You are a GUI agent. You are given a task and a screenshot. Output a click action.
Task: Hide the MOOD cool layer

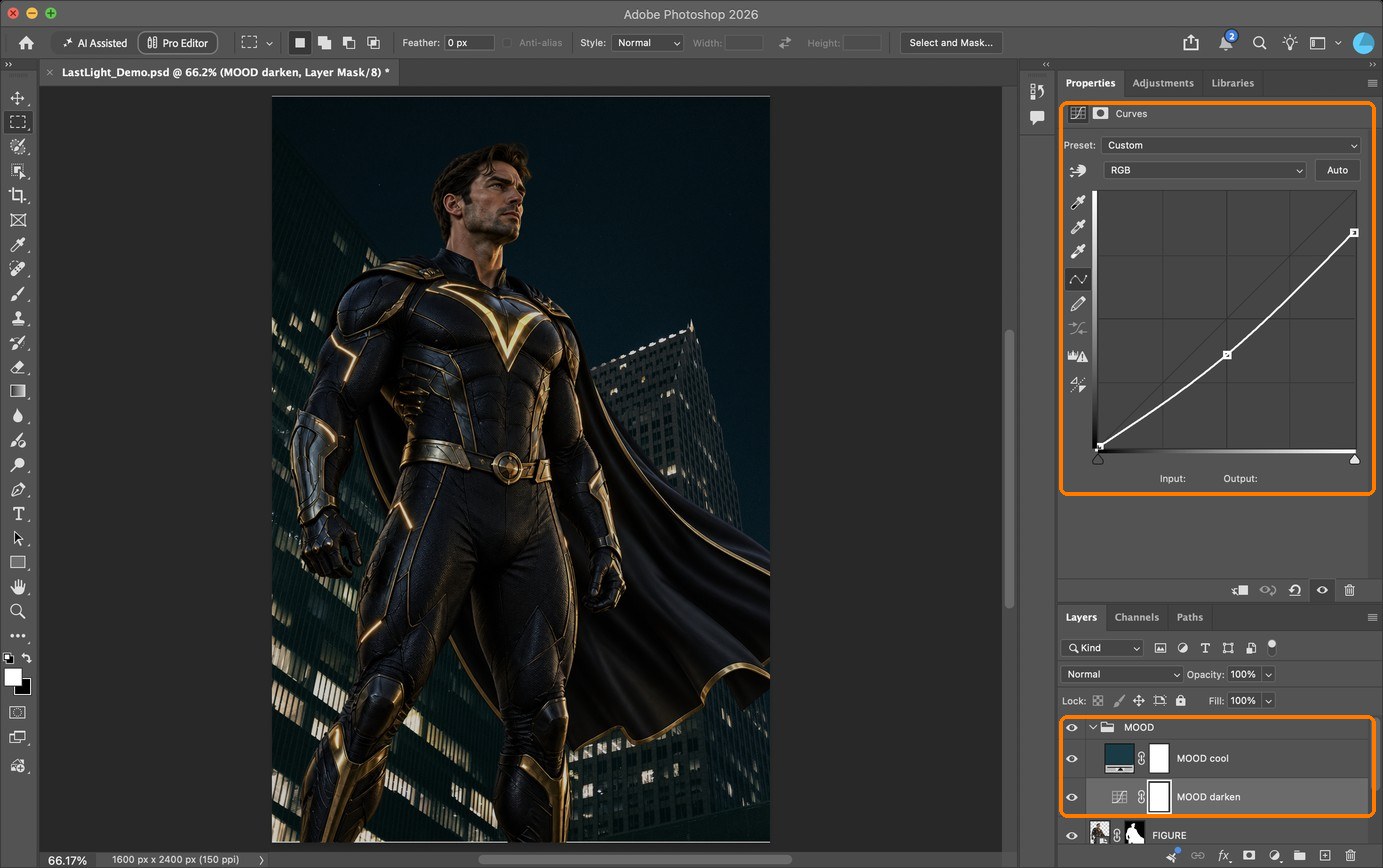[1072, 758]
